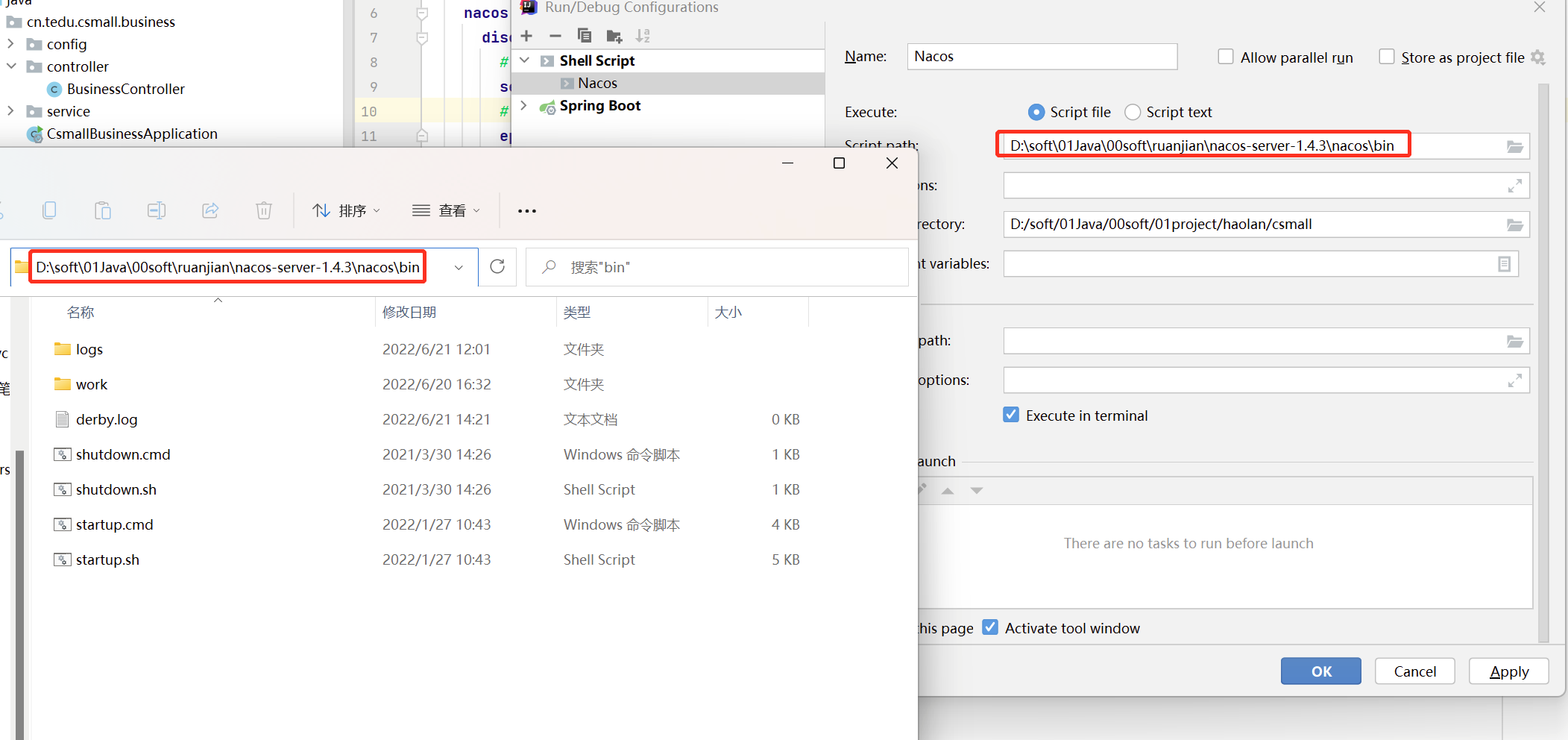Browse for Working directory folder icon
The height and width of the screenshot is (740, 1568).
pyautogui.click(x=1515, y=225)
